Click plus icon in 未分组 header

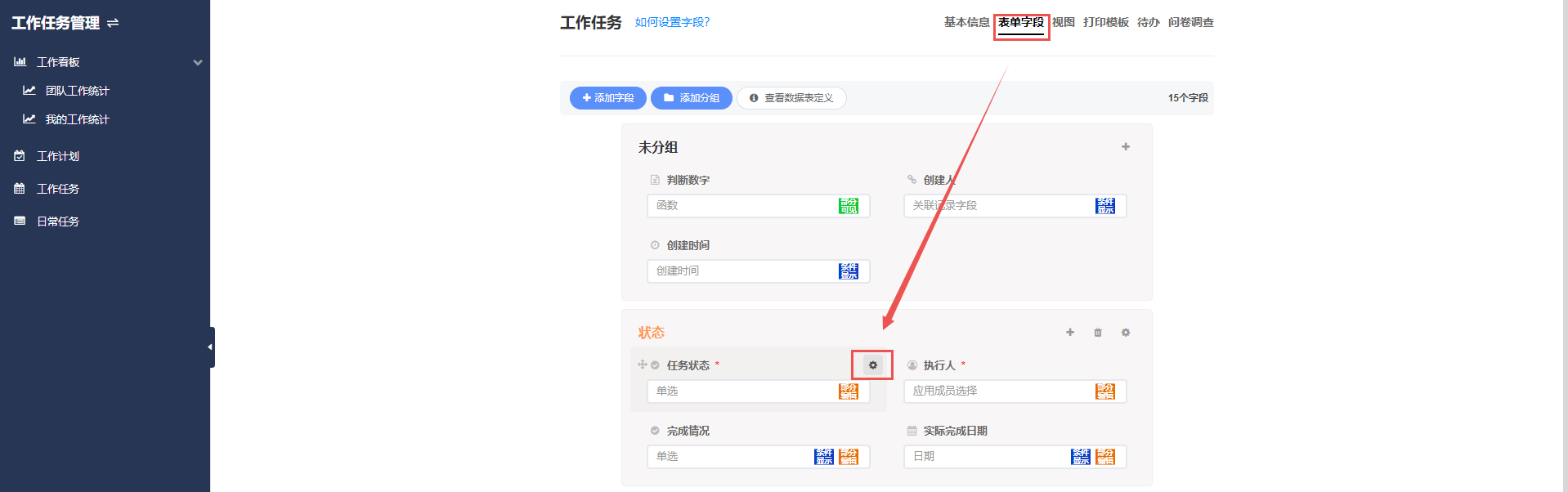(x=1126, y=147)
